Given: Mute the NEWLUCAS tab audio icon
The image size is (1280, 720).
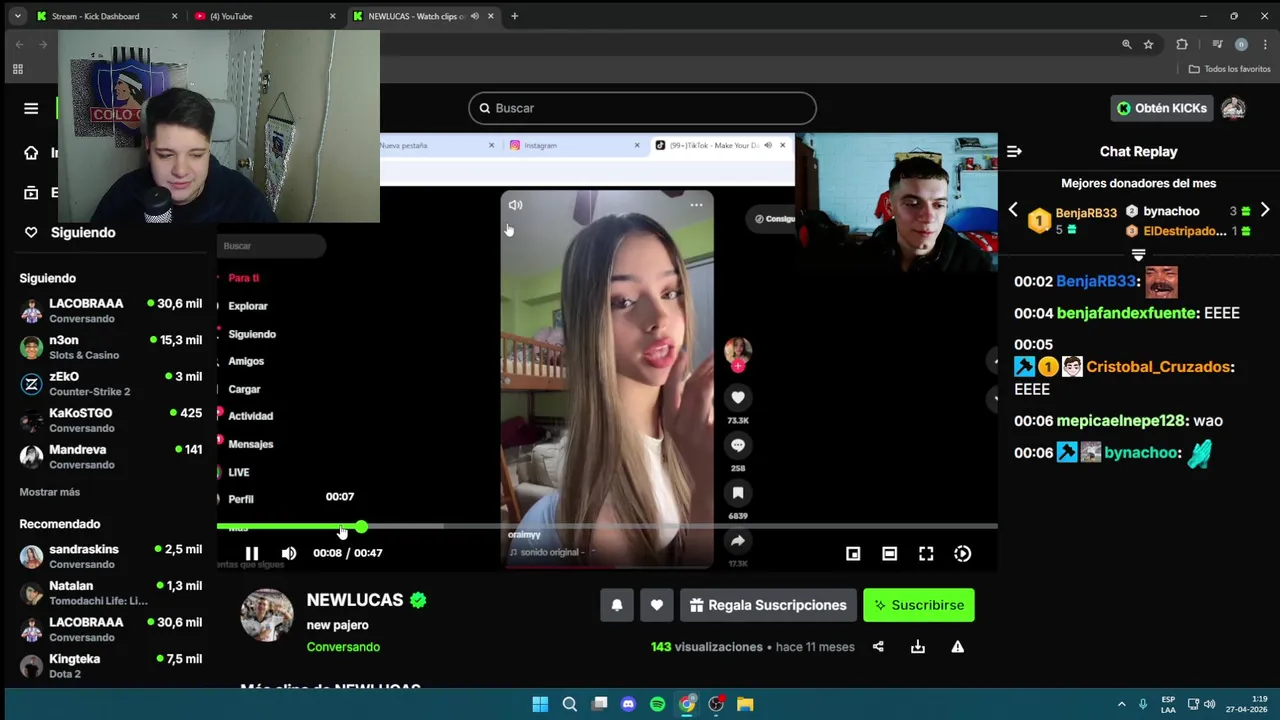Looking at the screenshot, I should (475, 16).
